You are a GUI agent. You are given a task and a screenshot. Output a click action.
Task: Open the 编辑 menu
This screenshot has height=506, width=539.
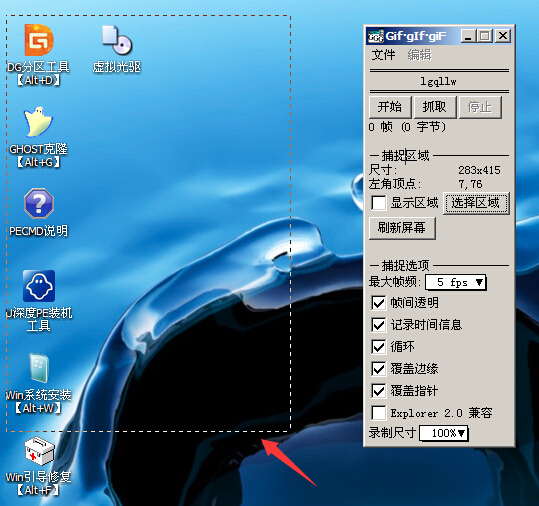[420, 55]
